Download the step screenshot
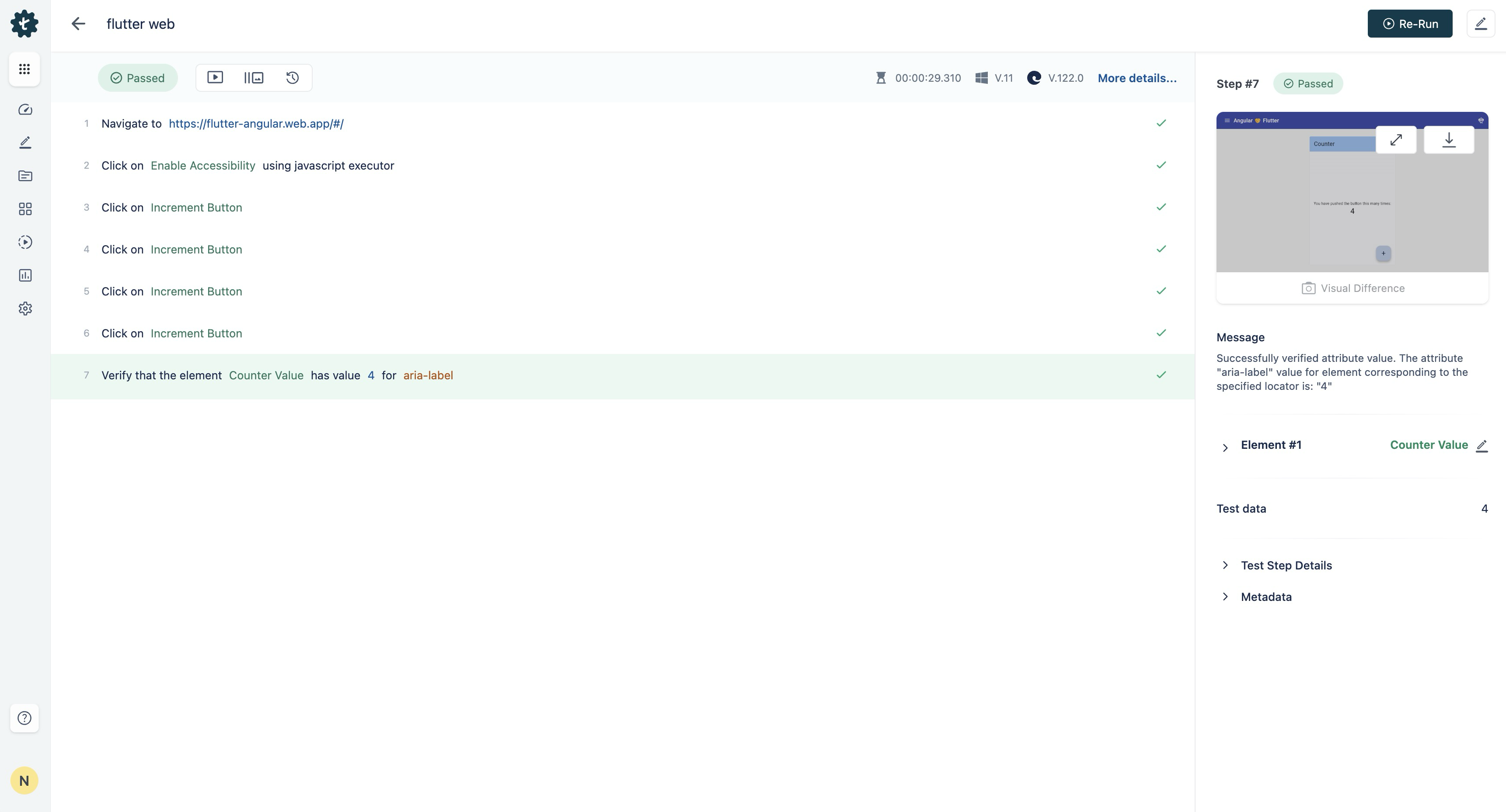Screen dimensions: 1506x812 coord(1448,140)
